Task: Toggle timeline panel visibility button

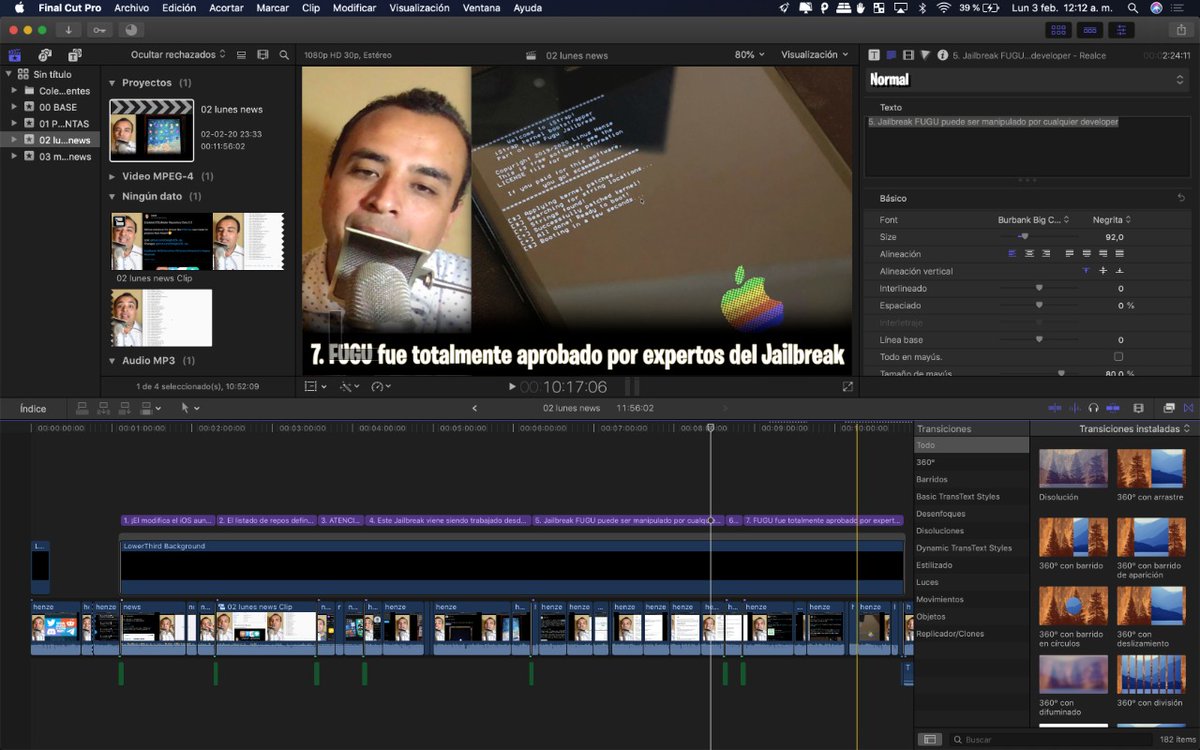Action: 1089,30
